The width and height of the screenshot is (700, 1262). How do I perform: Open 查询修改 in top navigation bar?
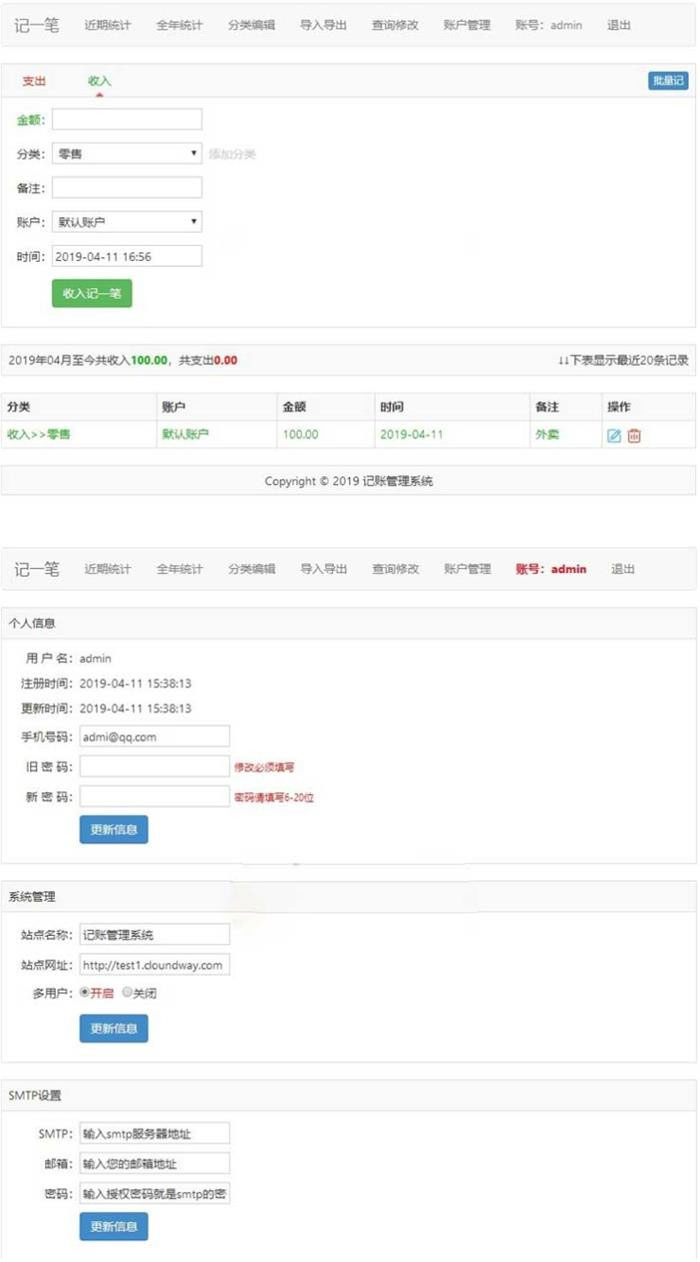point(395,24)
